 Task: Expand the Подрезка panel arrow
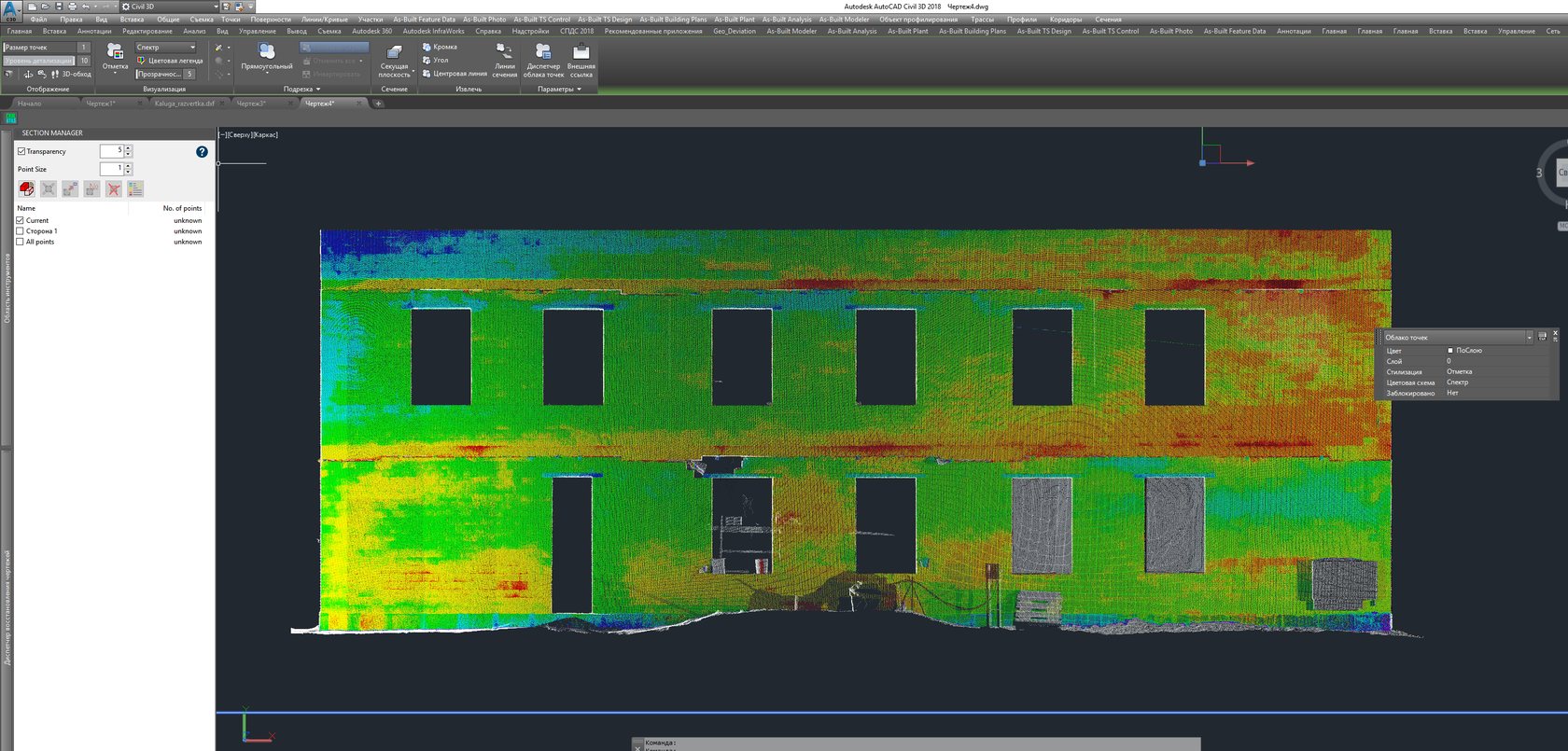point(318,90)
